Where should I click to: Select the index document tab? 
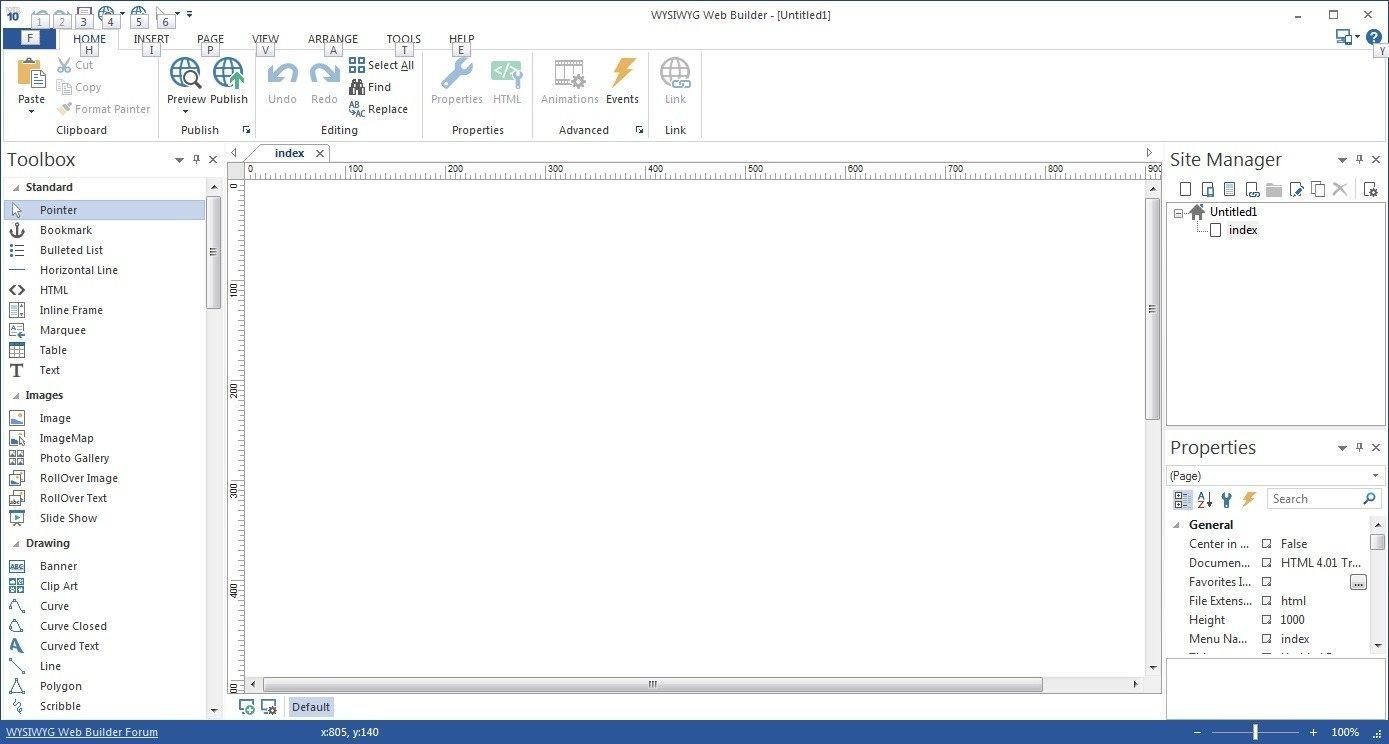[290, 153]
